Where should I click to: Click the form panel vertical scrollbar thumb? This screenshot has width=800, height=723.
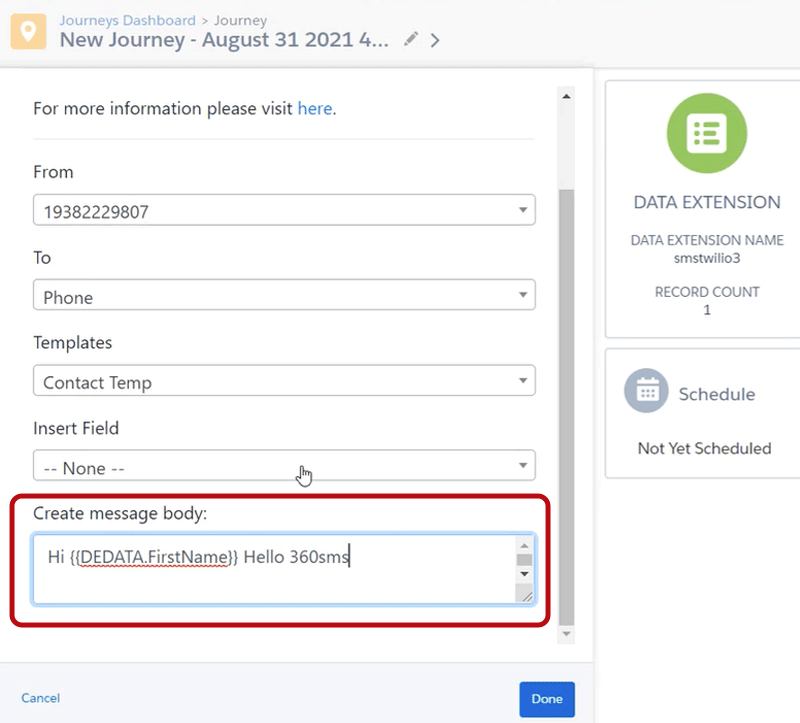point(566,400)
